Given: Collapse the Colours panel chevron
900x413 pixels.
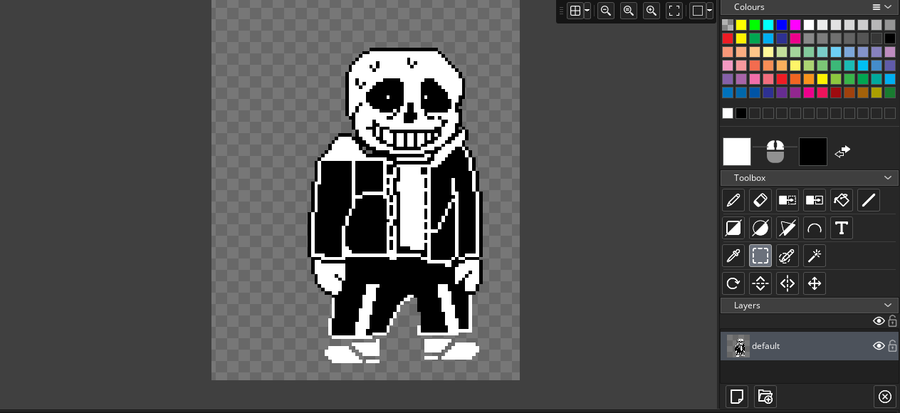Looking at the screenshot, I should (889, 7).
